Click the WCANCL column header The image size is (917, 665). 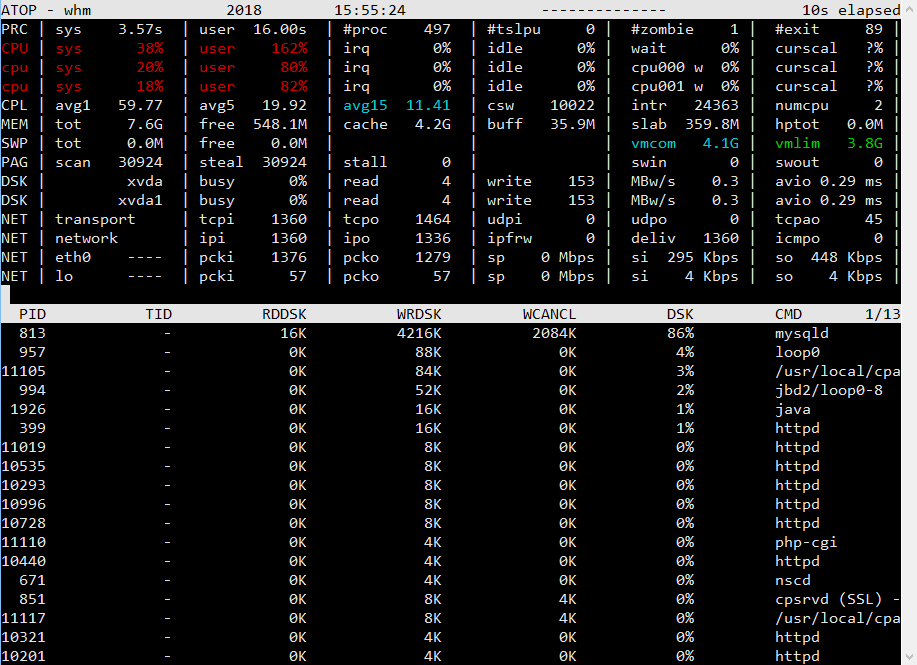550,314
